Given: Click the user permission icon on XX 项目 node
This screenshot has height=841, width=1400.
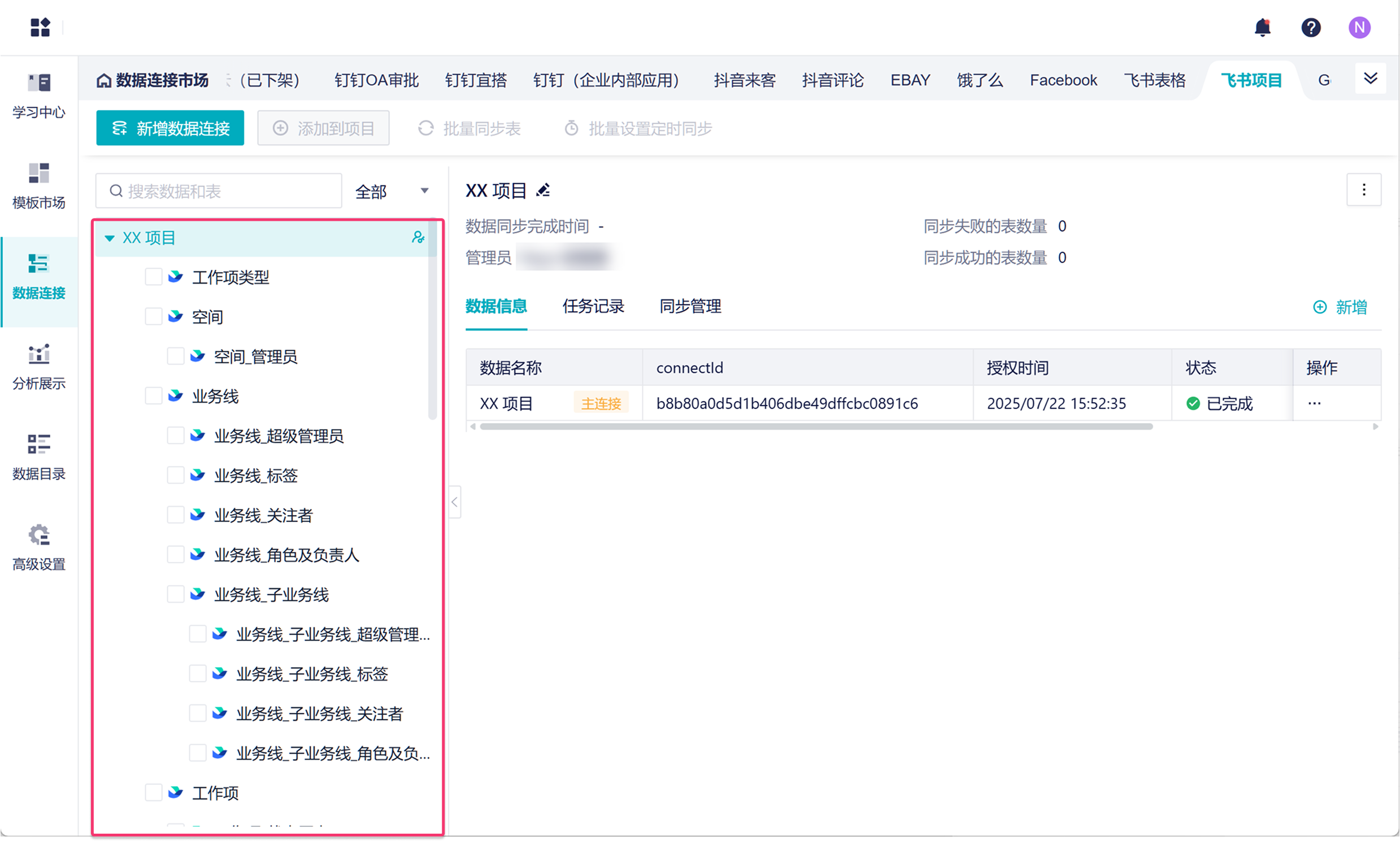Looking at the screenshot, I should 418,237.
